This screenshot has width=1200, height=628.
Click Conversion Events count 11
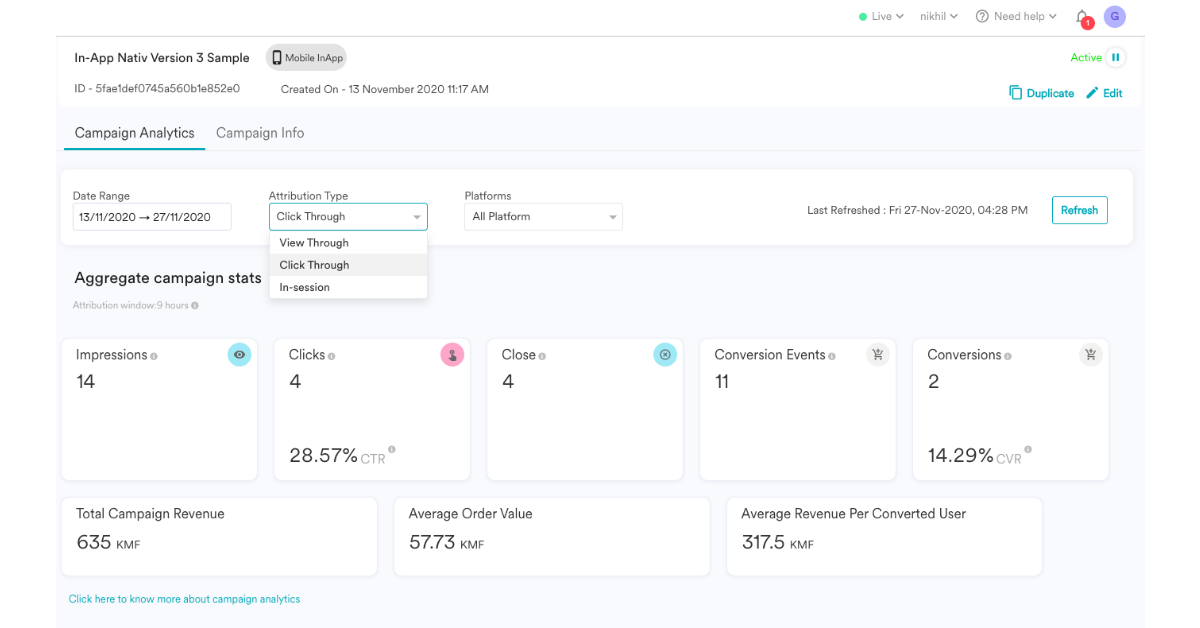(722, 381)
